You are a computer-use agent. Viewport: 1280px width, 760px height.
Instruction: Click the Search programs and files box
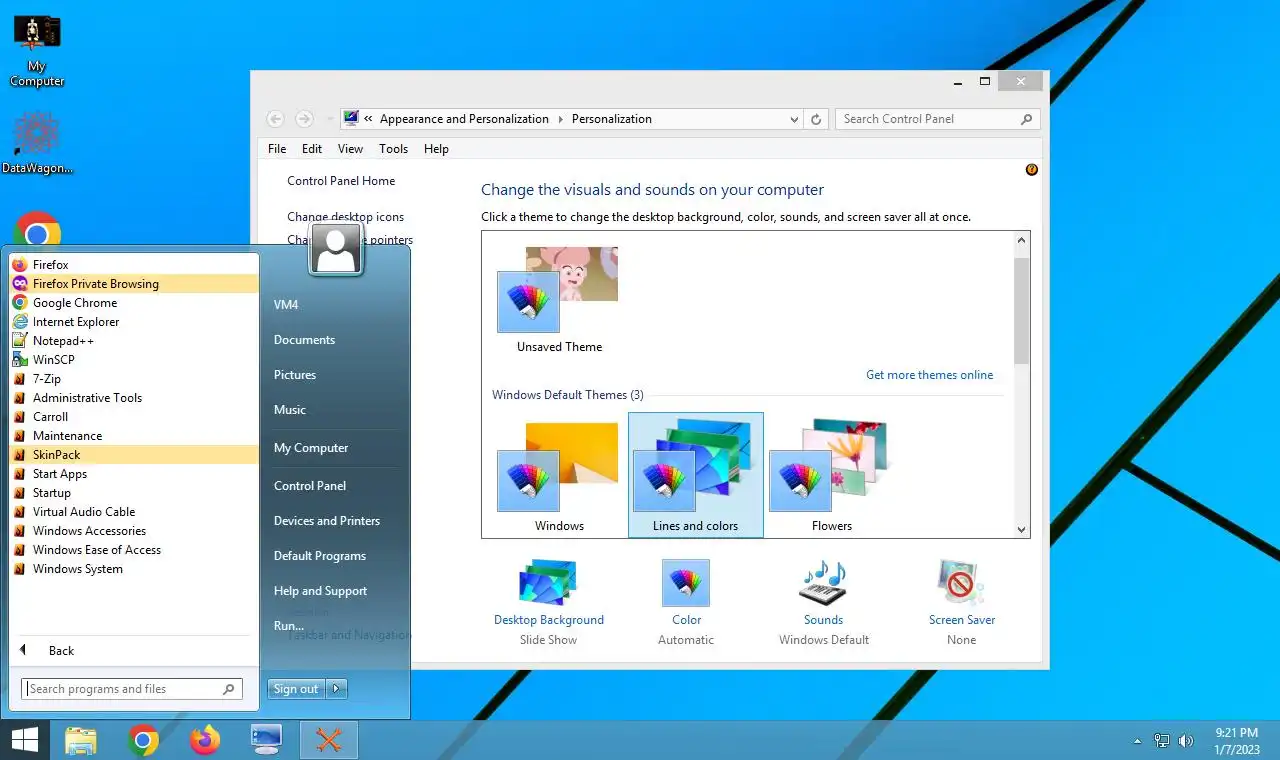132,689
